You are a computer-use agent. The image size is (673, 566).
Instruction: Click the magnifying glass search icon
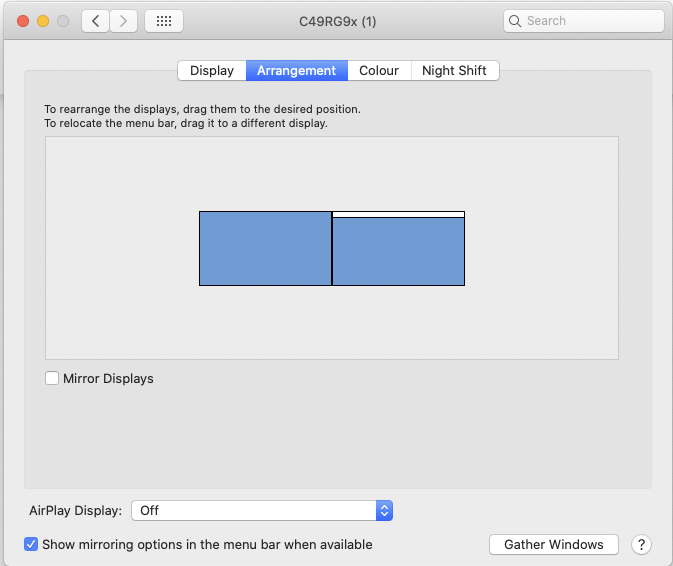pyautogui.click(x=515, y=21)
